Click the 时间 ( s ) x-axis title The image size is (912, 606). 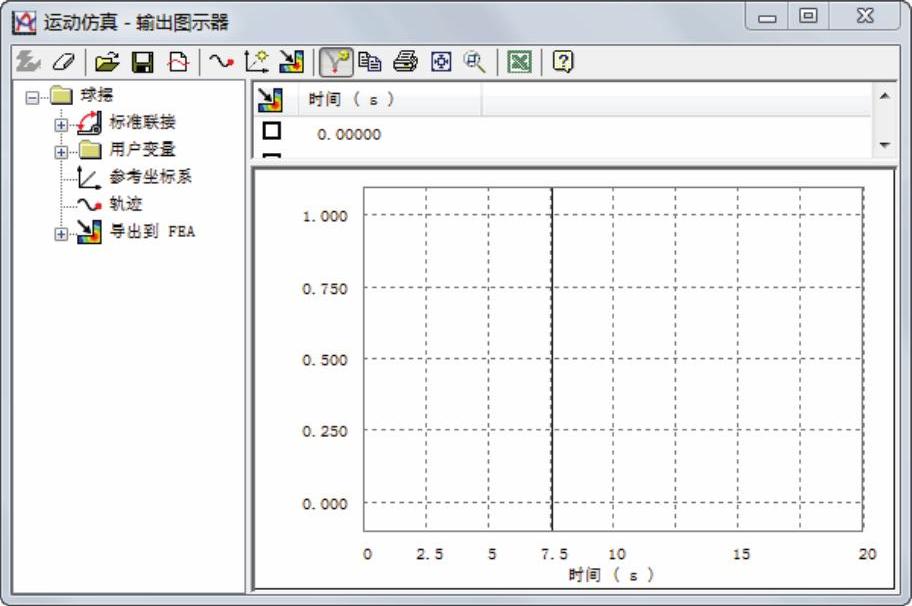tap(611, 575)
